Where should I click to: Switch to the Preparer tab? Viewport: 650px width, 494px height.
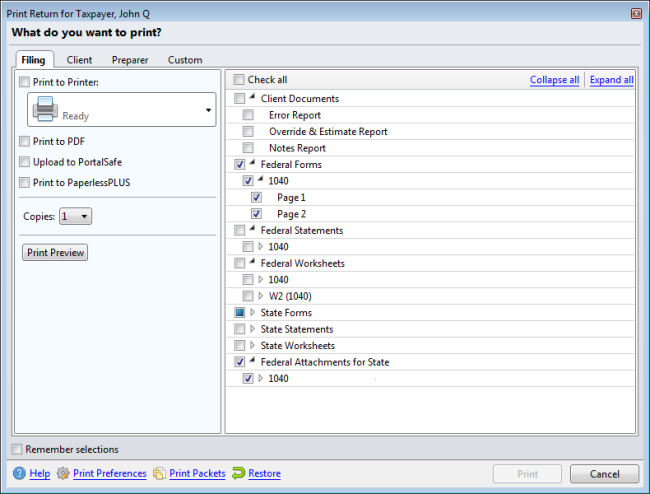tap(130, 60)
